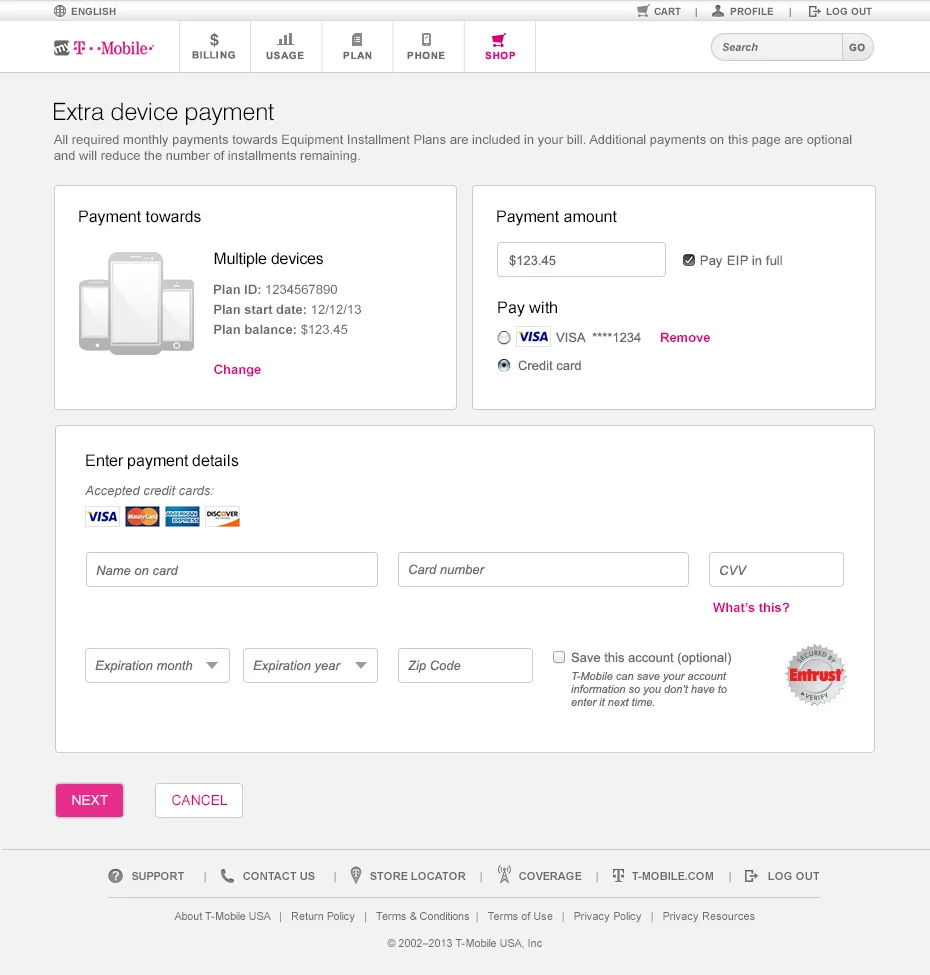Open the Store Locator pin icon

click(x=356, y=875)
